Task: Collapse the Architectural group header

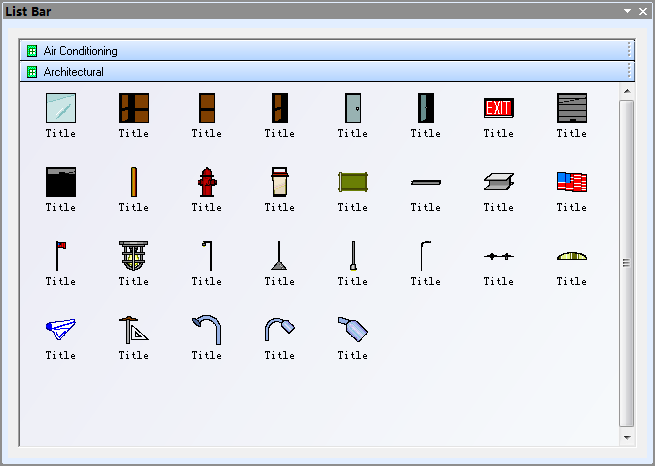Action: (73, 72)
